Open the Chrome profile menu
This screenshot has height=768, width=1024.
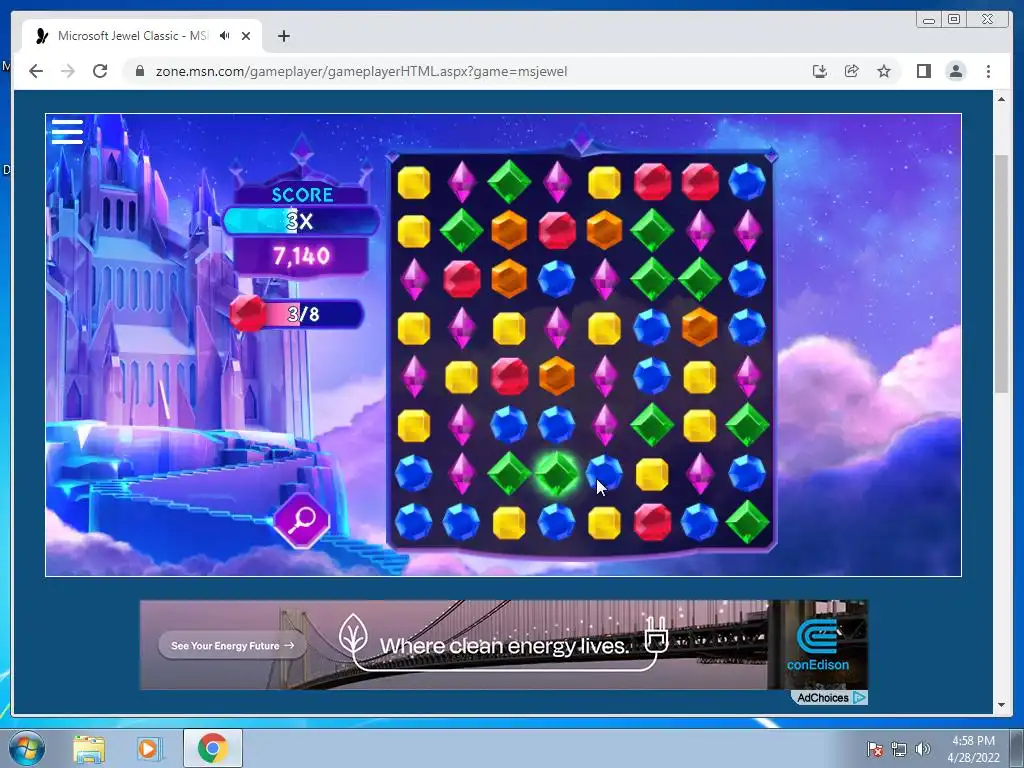pos(955,71)
